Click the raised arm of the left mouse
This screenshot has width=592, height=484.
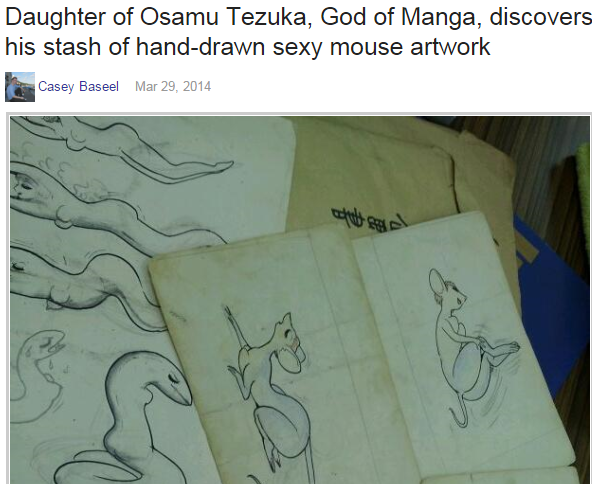click(x=236, y=327)
